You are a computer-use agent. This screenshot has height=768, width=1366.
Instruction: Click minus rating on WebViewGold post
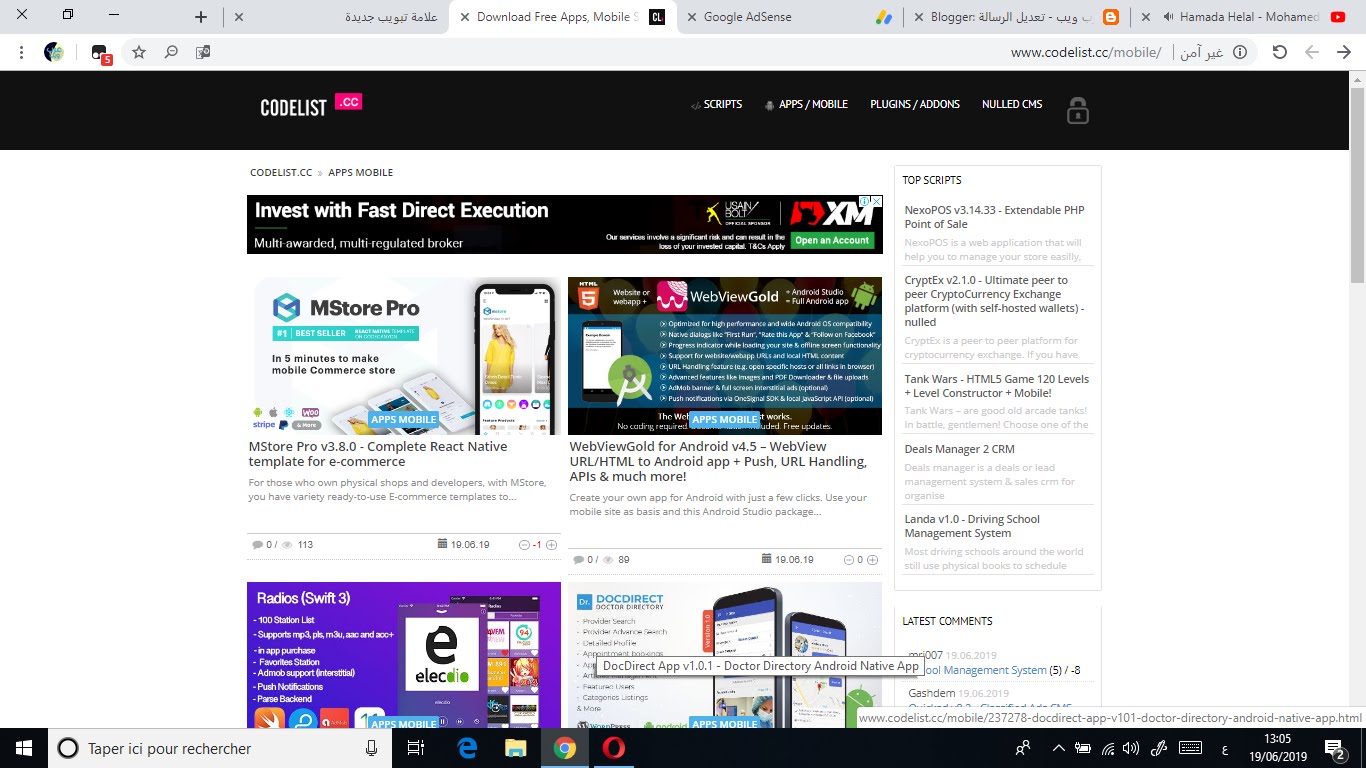tap(848, 560)
